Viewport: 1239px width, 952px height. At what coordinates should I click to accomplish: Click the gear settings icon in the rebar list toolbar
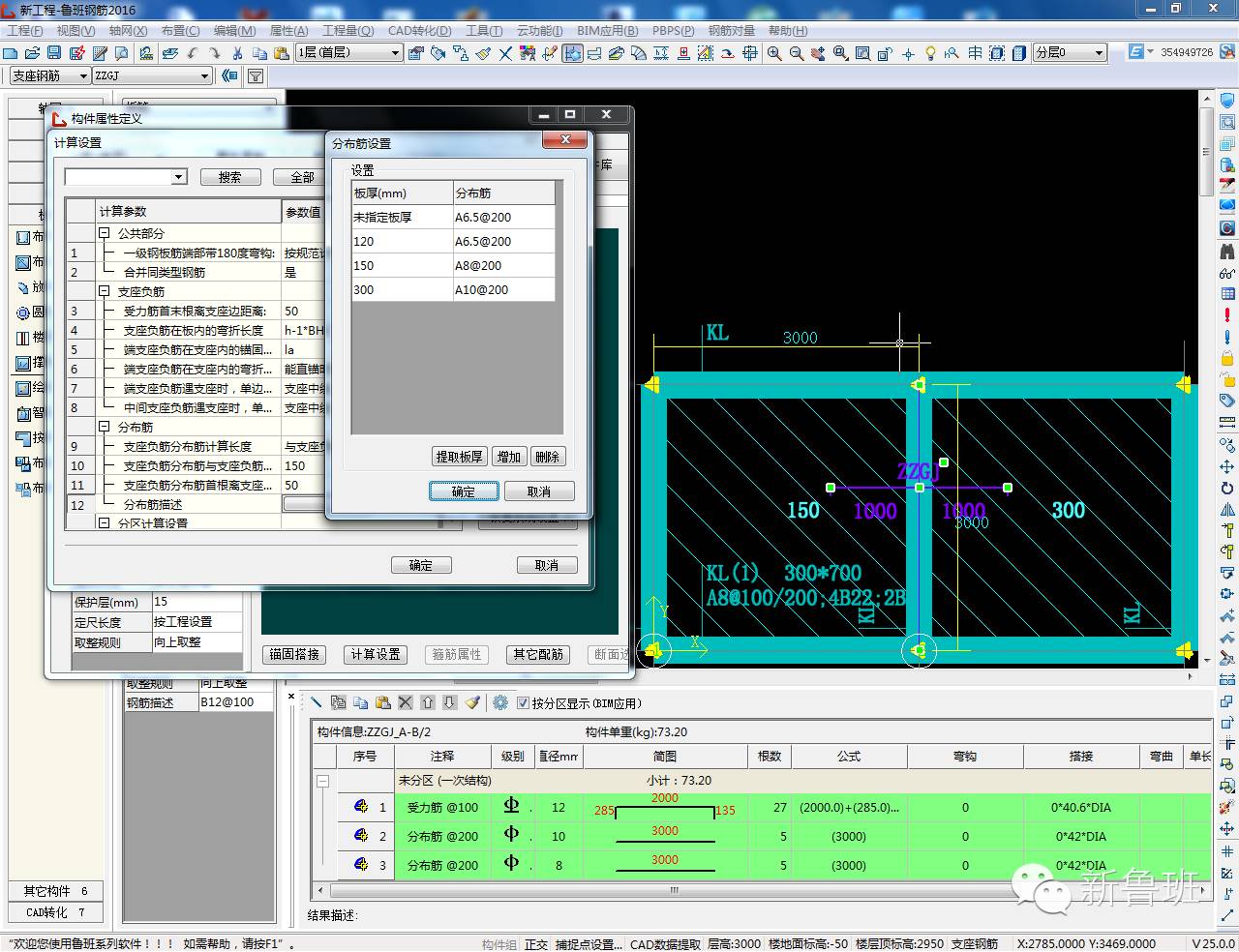coord(500,703)
